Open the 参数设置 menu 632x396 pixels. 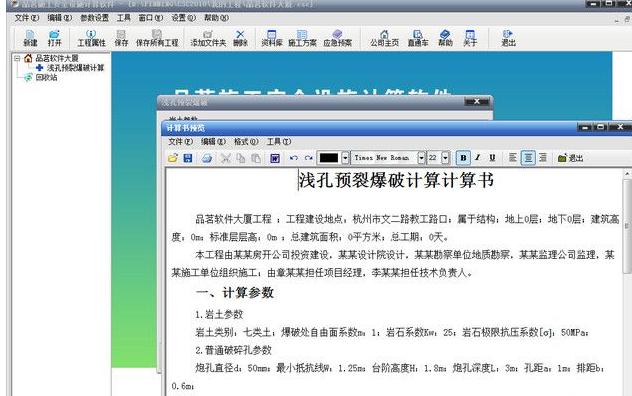pos(94,18)
